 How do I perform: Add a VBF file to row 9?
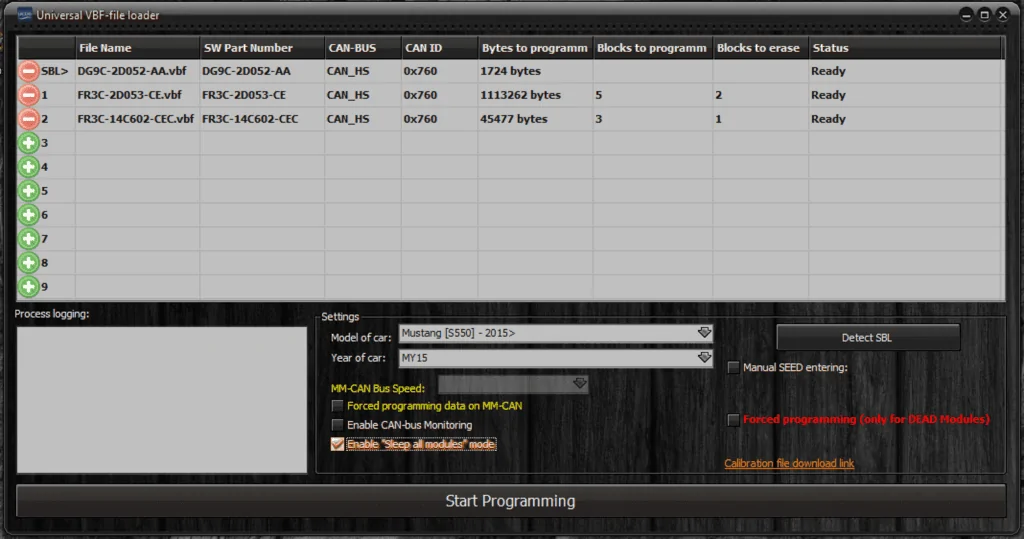coord(28,287)
